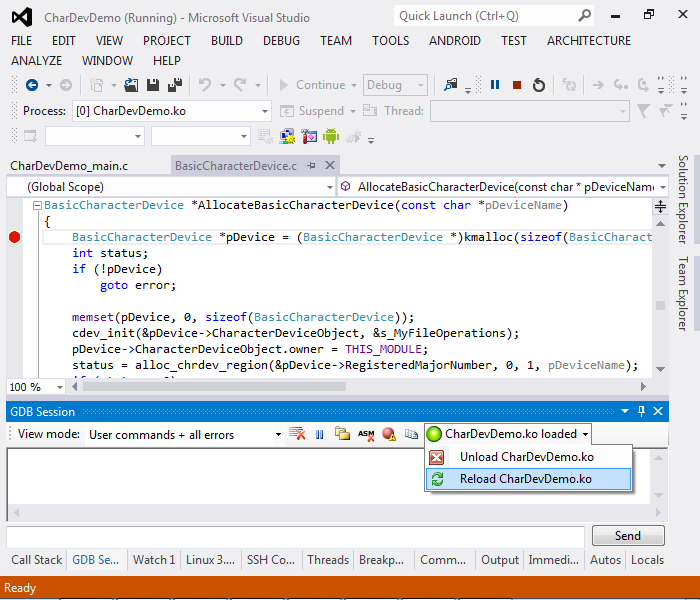Save the current file with floppy icon
The width and height of the screenshot is (700, 600).
pos(153,85)
